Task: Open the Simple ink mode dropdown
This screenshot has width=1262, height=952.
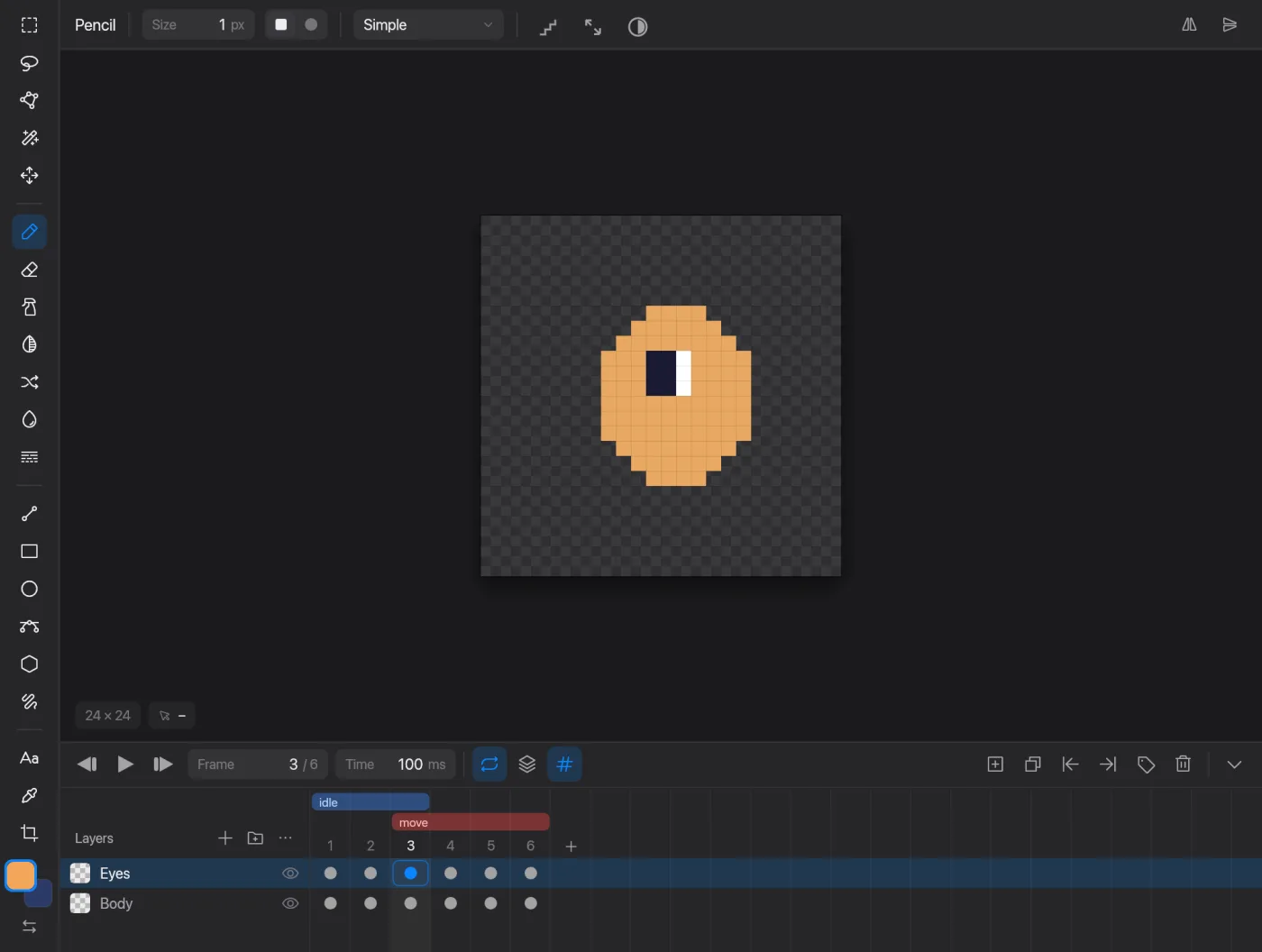Action: coord(428,25)
